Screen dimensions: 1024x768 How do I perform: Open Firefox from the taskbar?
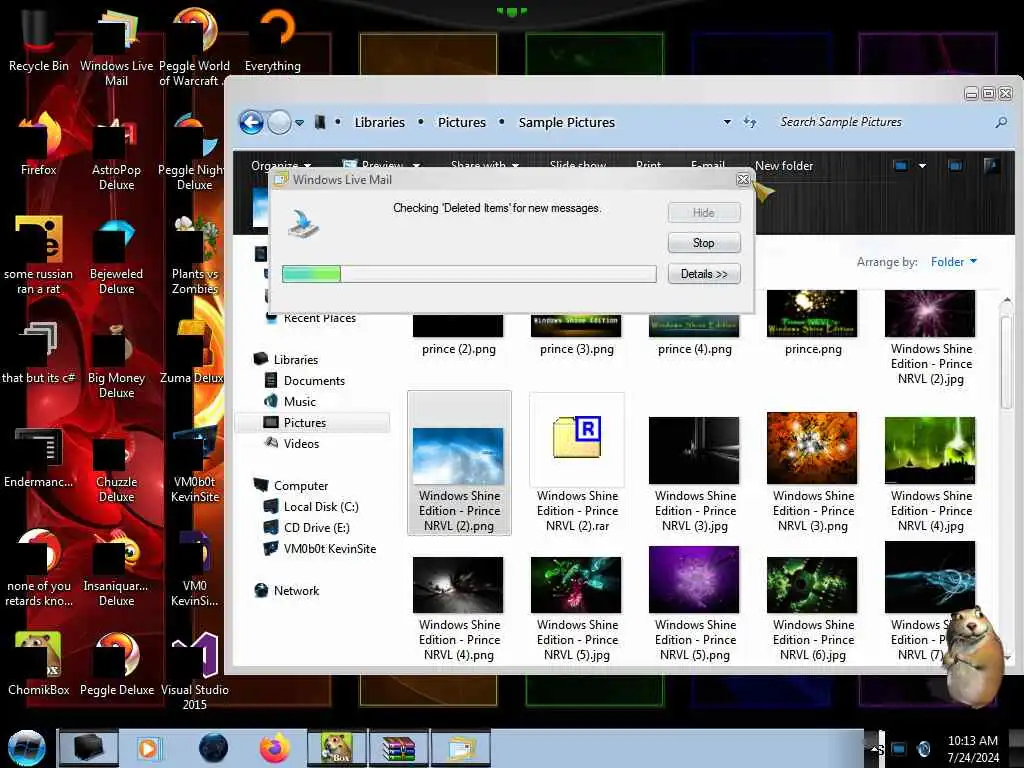275,748
